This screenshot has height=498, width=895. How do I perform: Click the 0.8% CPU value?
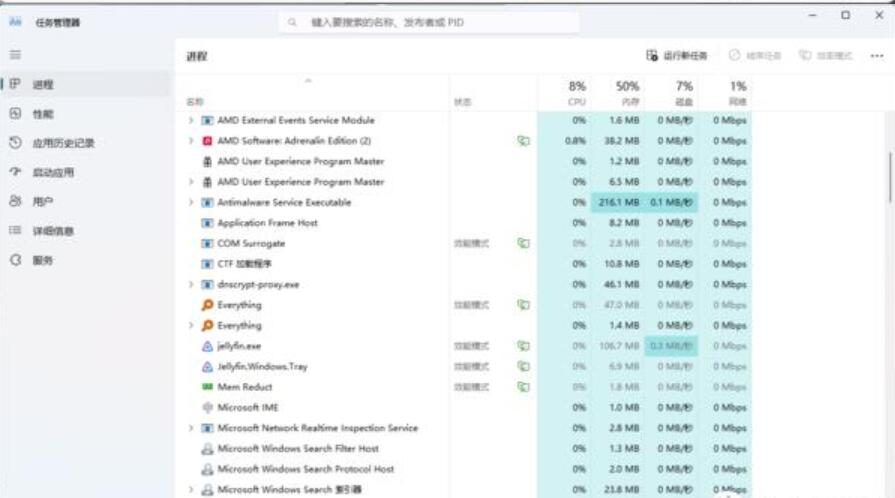coord(575,140)
